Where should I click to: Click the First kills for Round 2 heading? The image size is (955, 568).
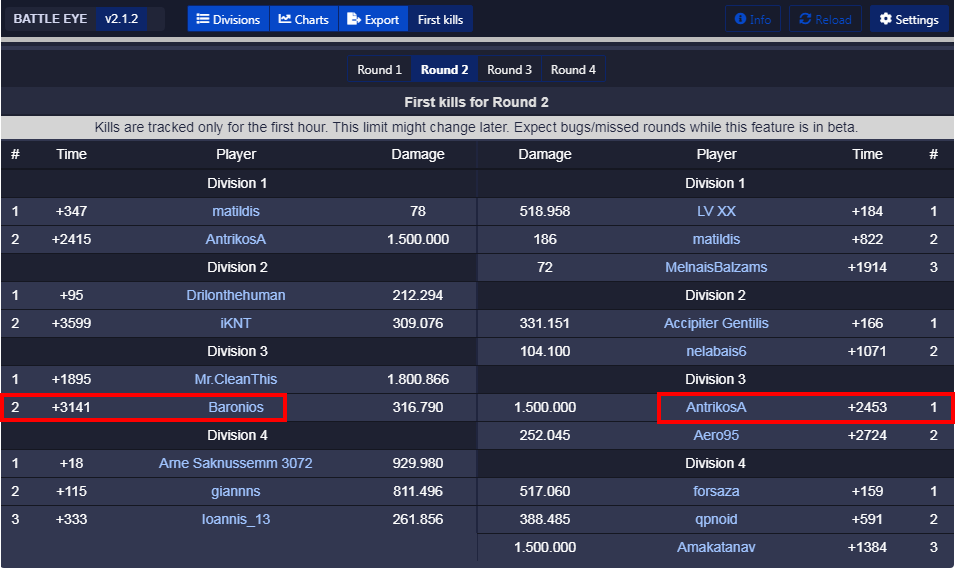point(476,102)
